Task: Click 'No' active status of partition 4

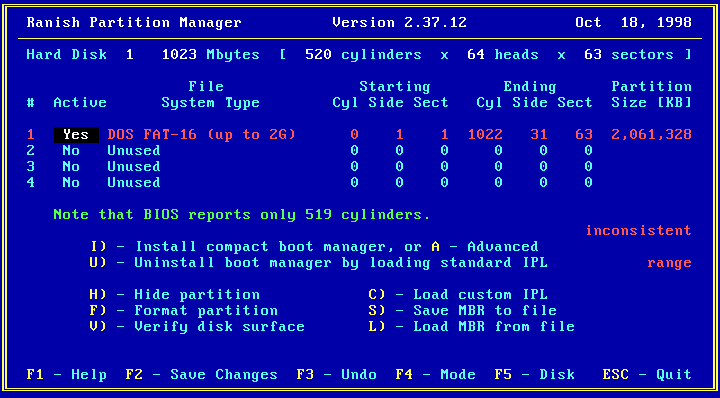Action: [71, 183]
